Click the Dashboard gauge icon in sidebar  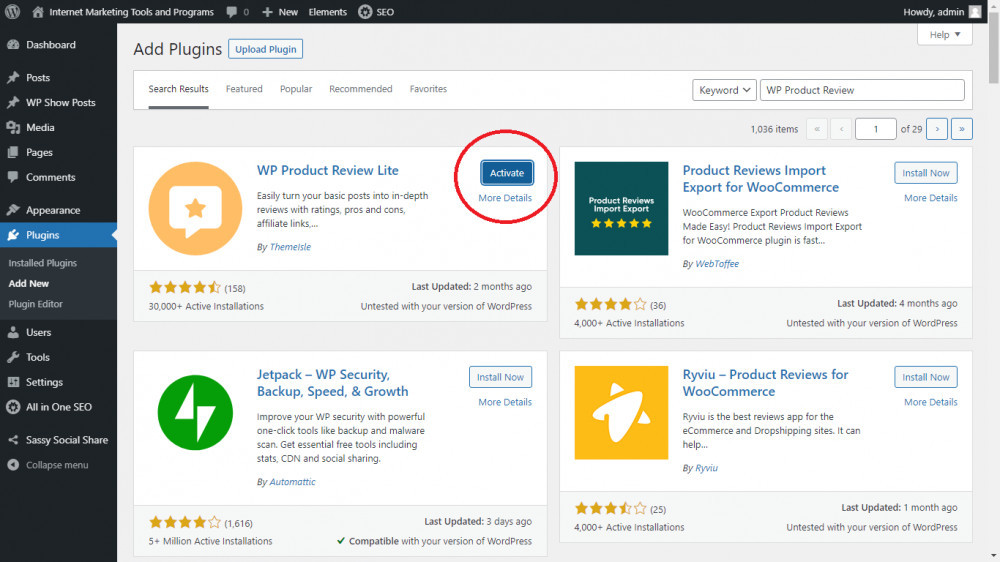point(13,45)
